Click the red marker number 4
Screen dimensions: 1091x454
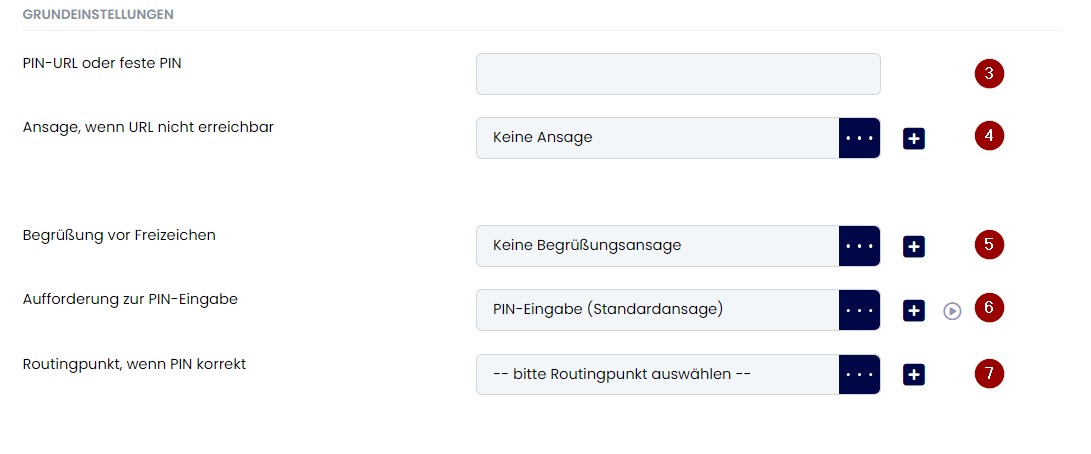pos(989,135)
